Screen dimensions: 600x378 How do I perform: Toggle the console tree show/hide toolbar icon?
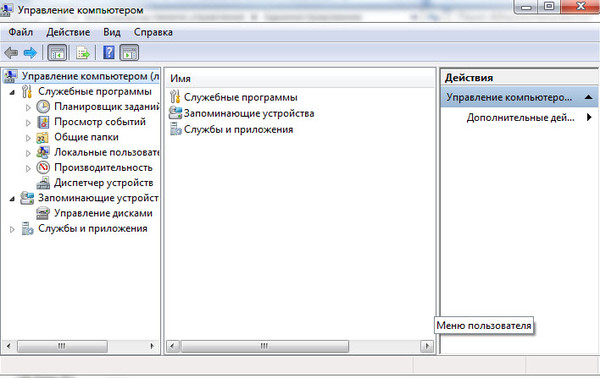pyautogui.click(x=57, y=52)
